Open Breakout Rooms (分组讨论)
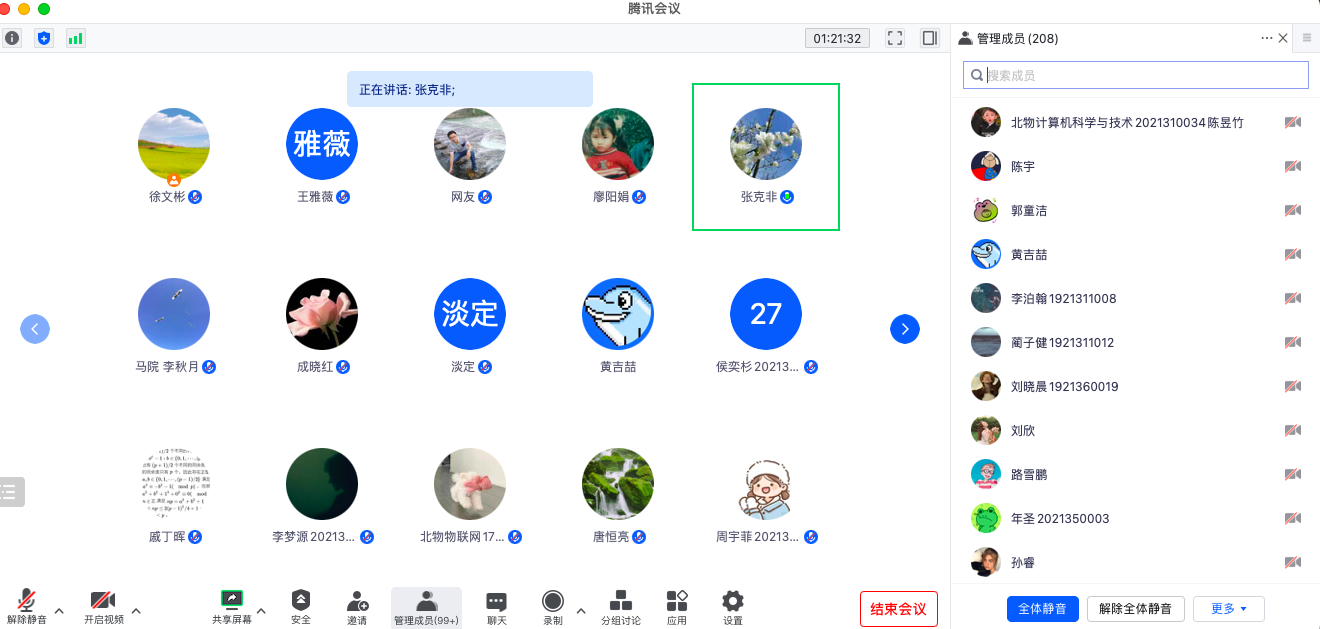Screen dimensions: 1320x629 pos(620,606)
